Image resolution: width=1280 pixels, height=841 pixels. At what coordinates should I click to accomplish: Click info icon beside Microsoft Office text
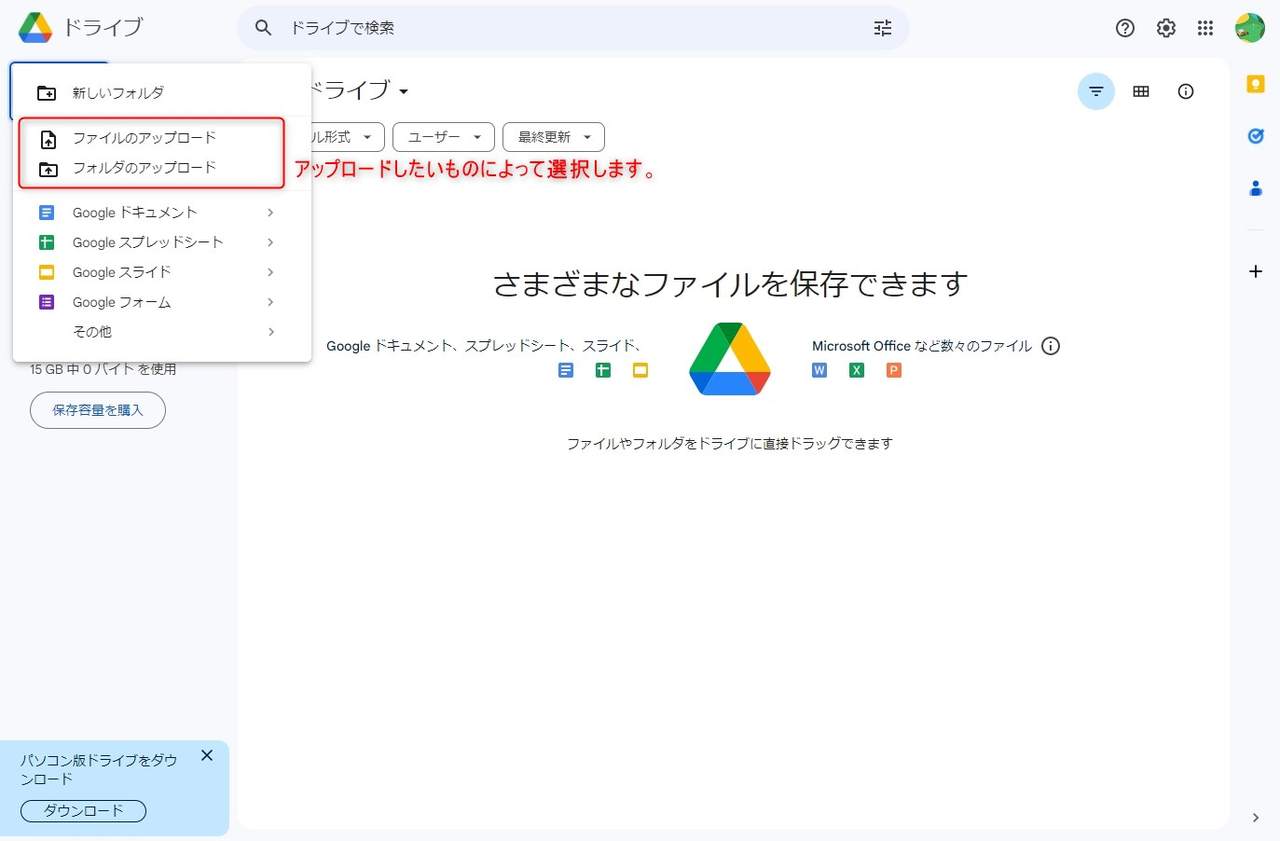1050,346
